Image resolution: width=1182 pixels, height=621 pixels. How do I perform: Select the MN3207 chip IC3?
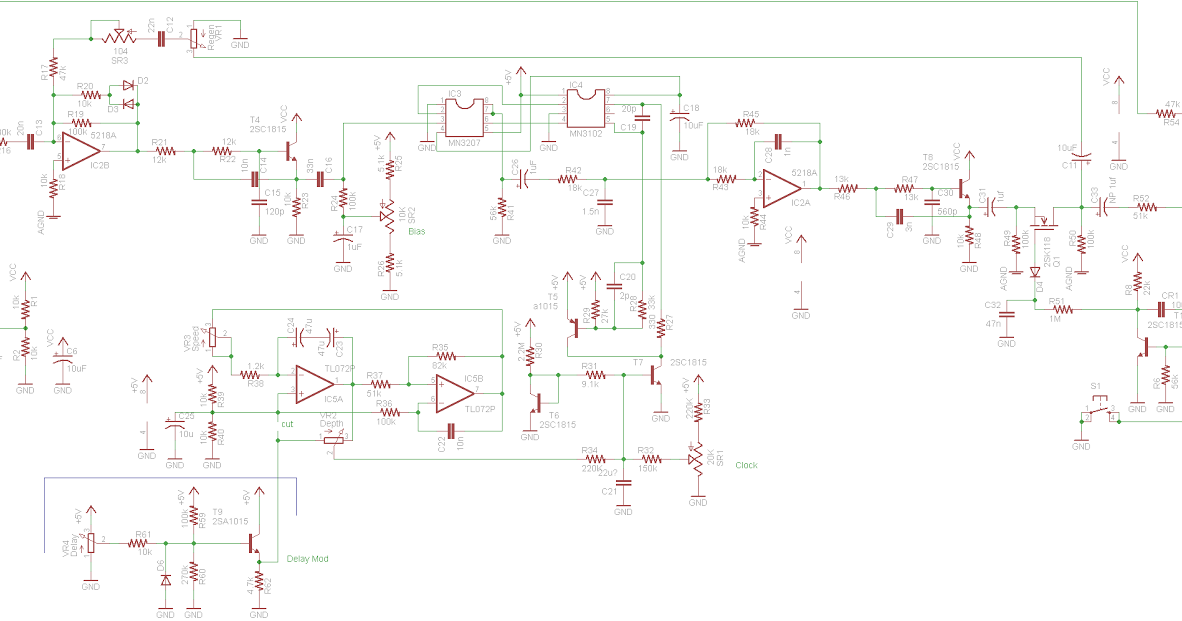pos(464,118)
